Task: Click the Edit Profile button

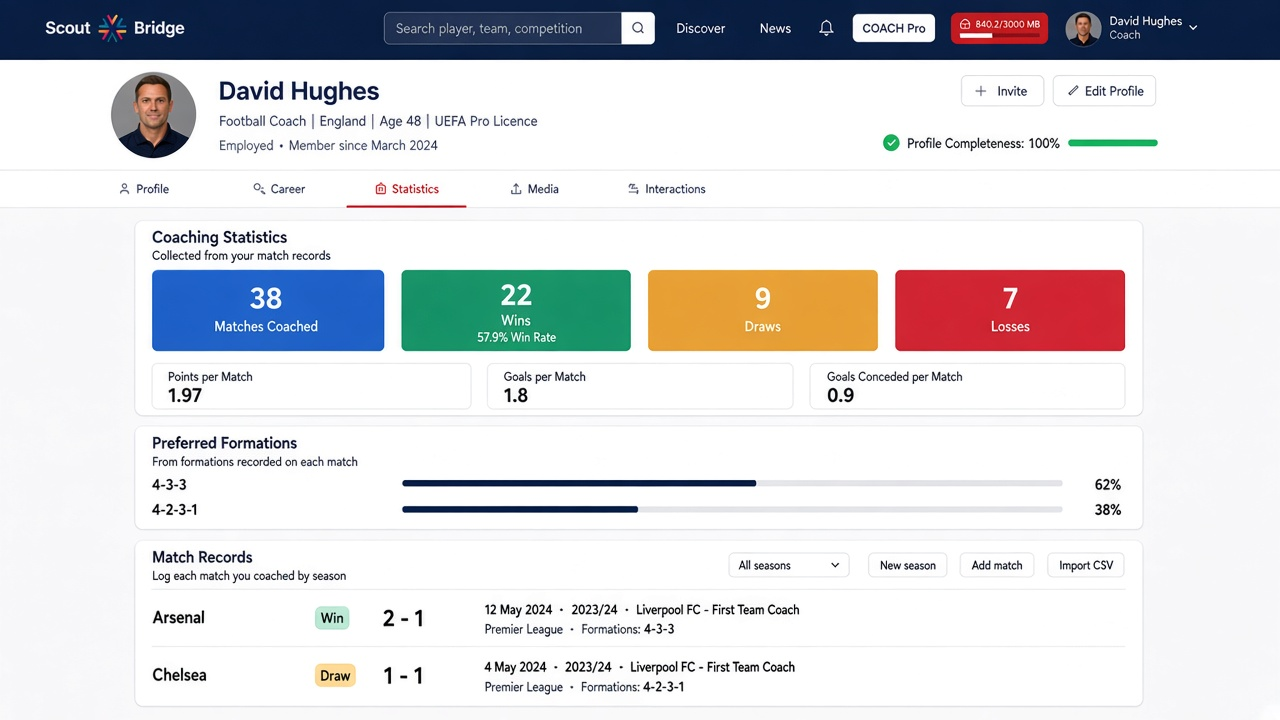Action: coord(1105,91)
